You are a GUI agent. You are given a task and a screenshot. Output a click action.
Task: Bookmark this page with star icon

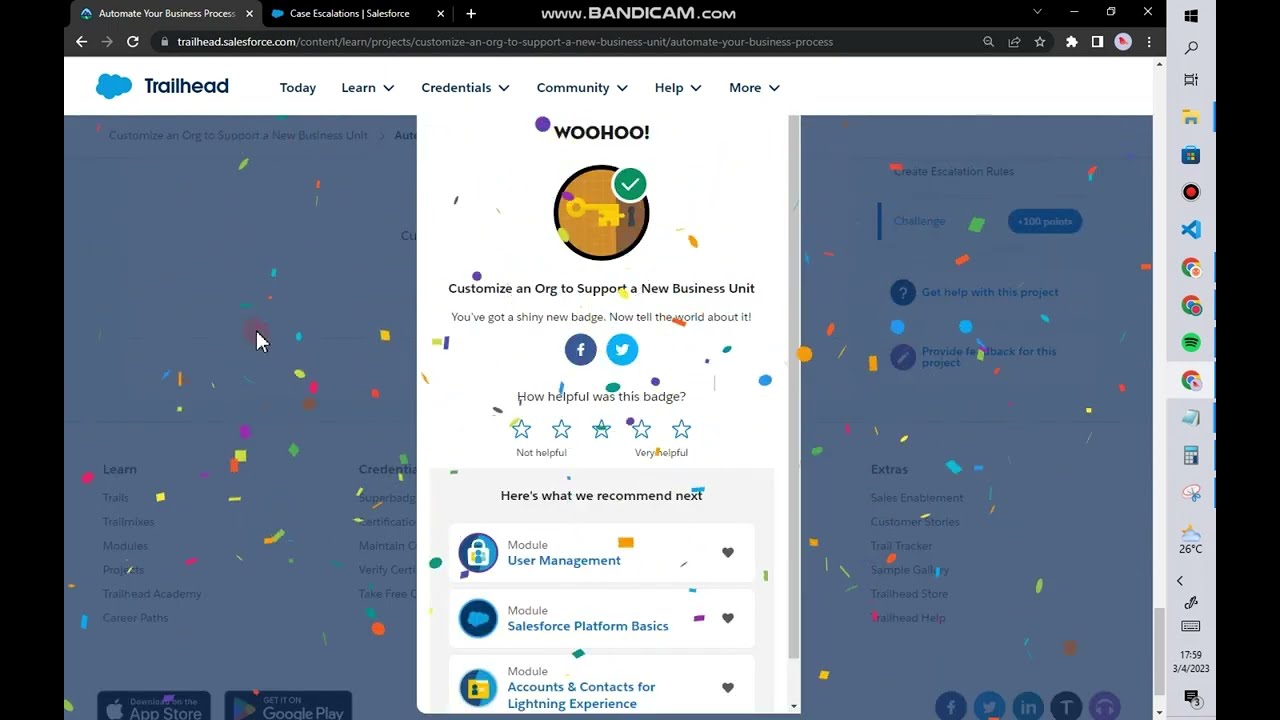pyautogui.click(x=1040, y=42)
